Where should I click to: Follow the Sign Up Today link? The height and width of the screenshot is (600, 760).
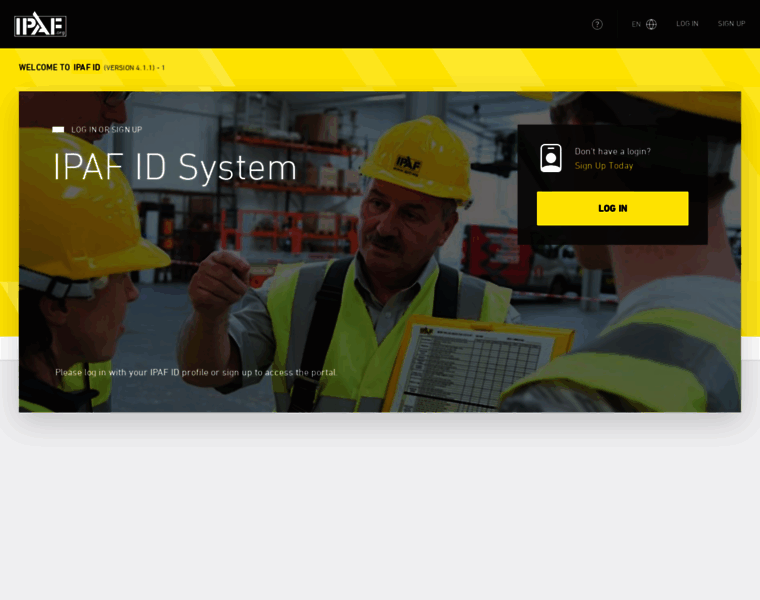click(604, 166)
